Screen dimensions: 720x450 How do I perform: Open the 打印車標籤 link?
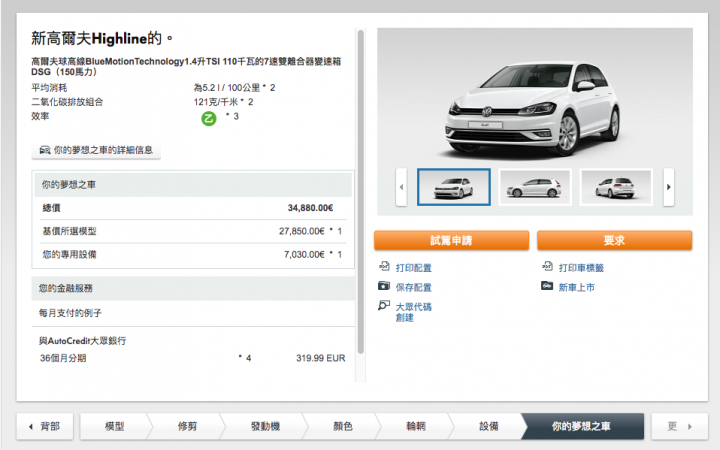click(x=581, y=268)
